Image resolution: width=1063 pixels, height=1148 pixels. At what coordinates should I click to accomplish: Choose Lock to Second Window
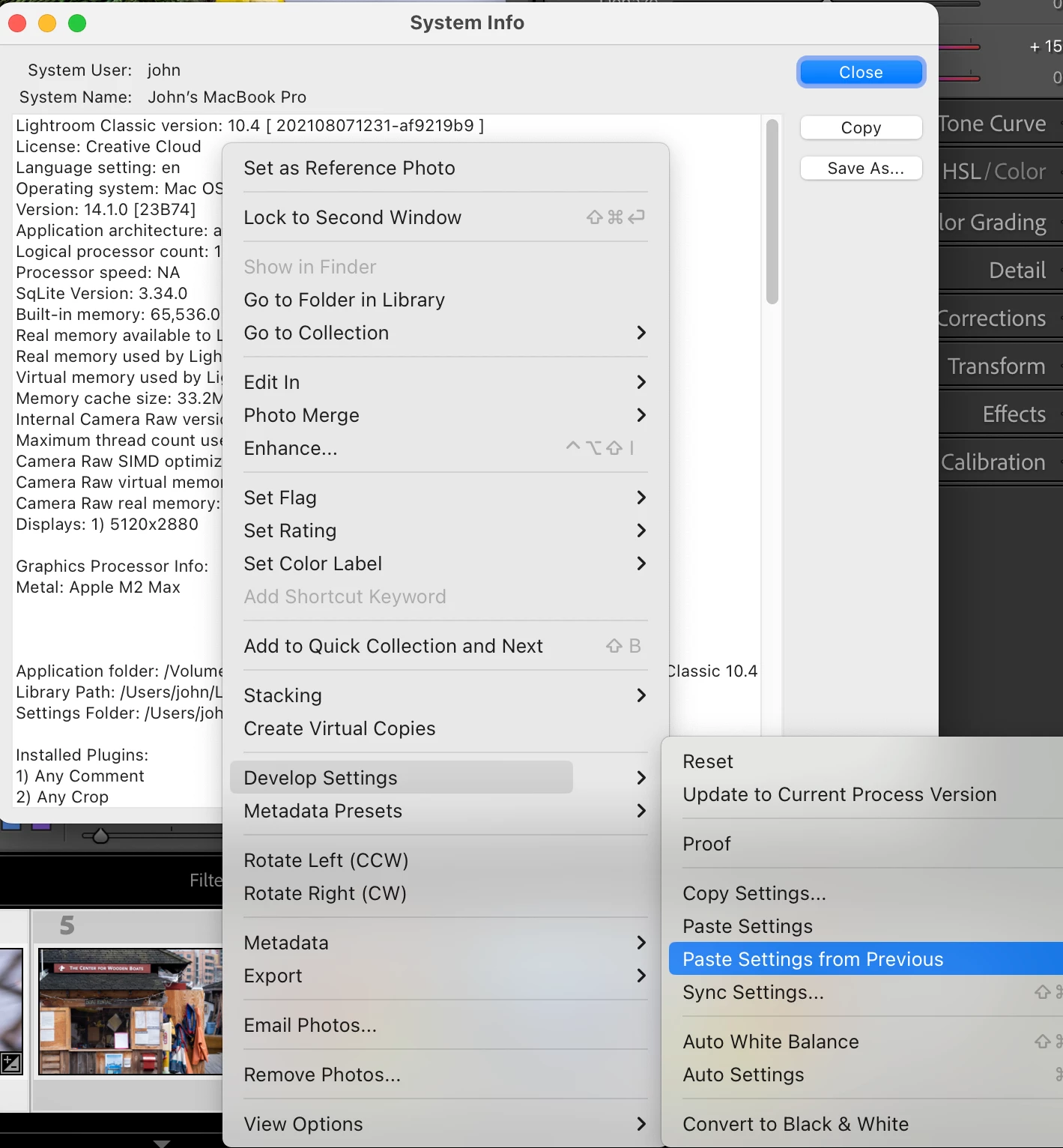pyautogui.click(x=445, y=217)
